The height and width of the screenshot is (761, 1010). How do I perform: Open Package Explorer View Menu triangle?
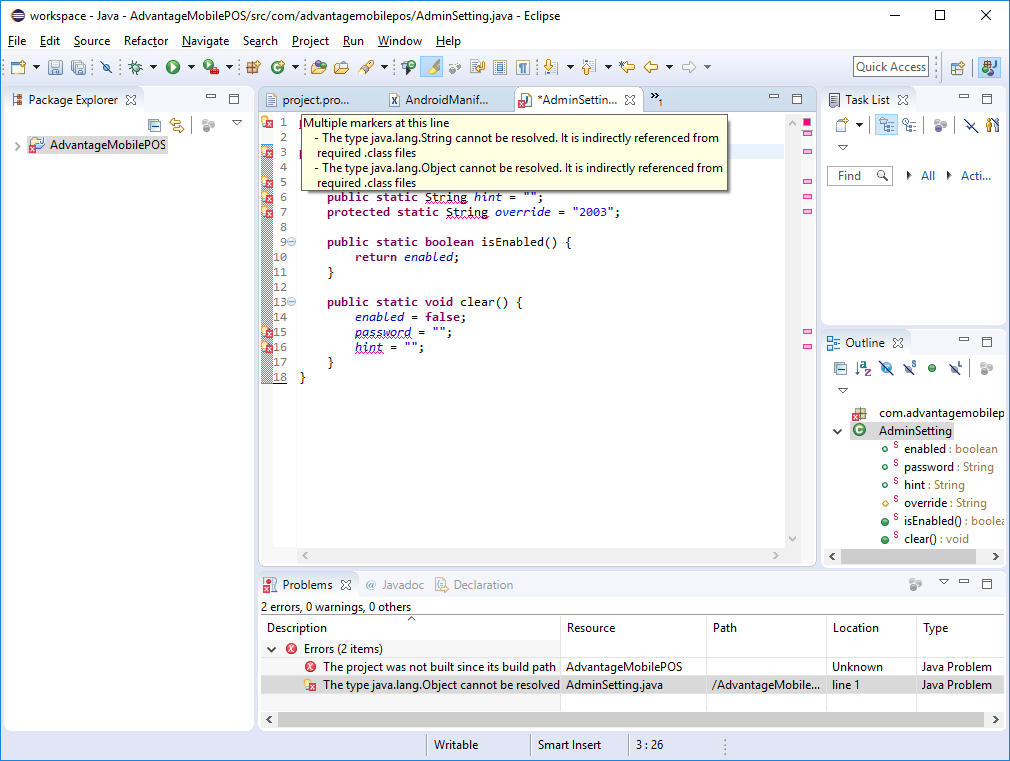237,122
